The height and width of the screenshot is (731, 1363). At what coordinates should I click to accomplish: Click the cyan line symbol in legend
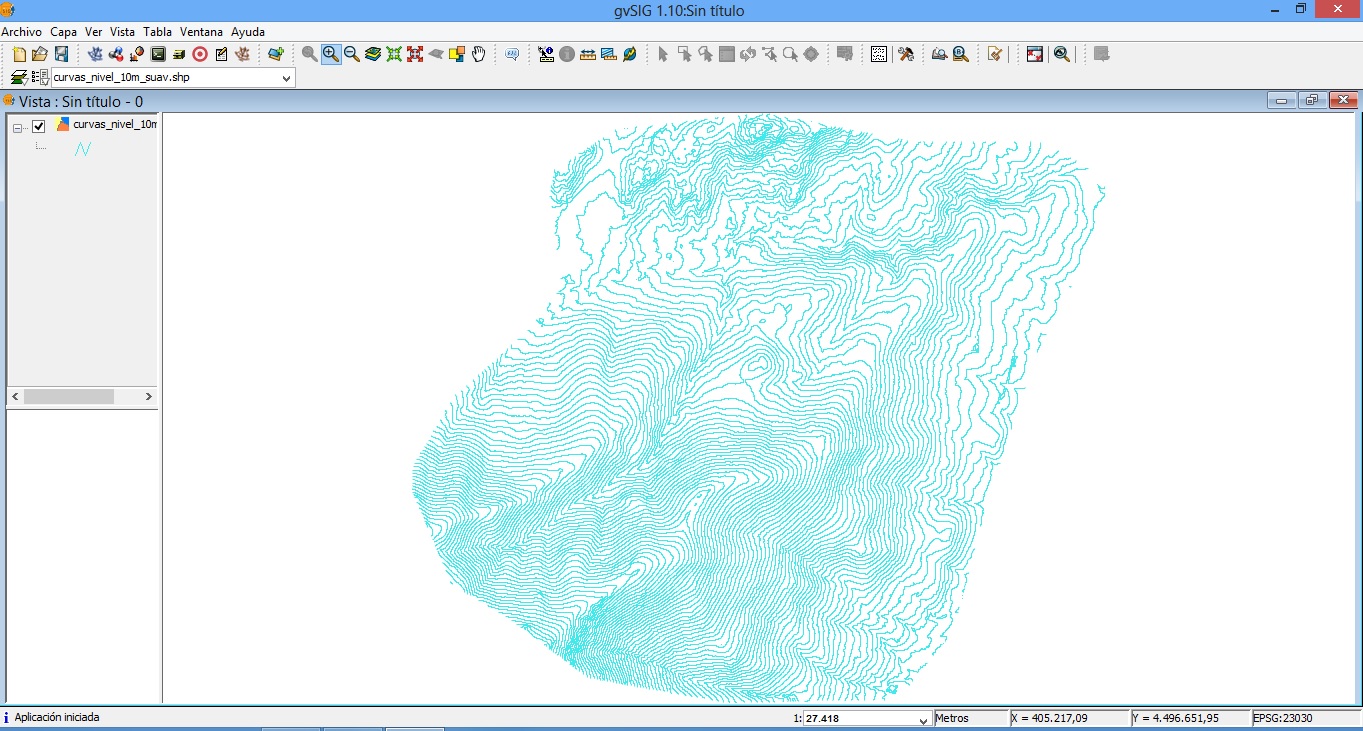tap(83, 149)
